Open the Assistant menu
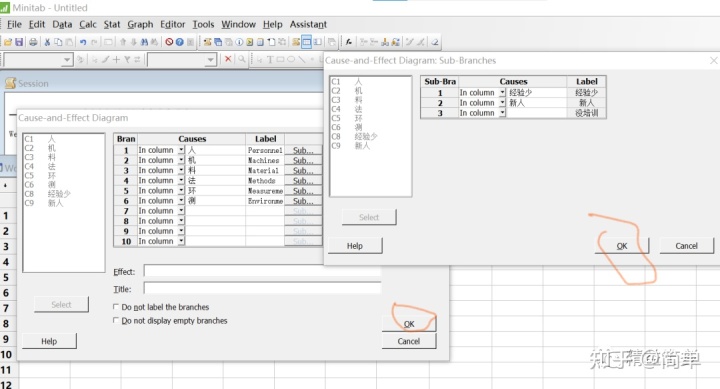Image resolution: width=720 pixels, height=389 pixels. point(308,24)
